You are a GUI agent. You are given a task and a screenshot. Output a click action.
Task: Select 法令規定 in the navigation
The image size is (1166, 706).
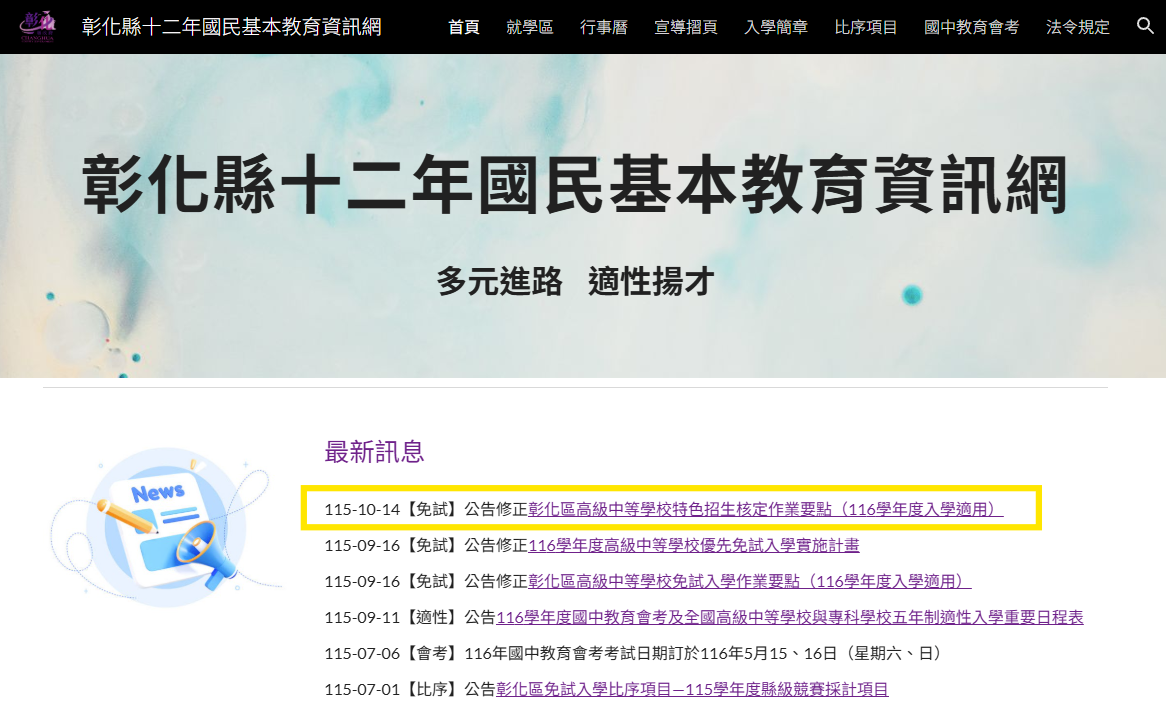pyautogui.click(x=1078, y=28)
